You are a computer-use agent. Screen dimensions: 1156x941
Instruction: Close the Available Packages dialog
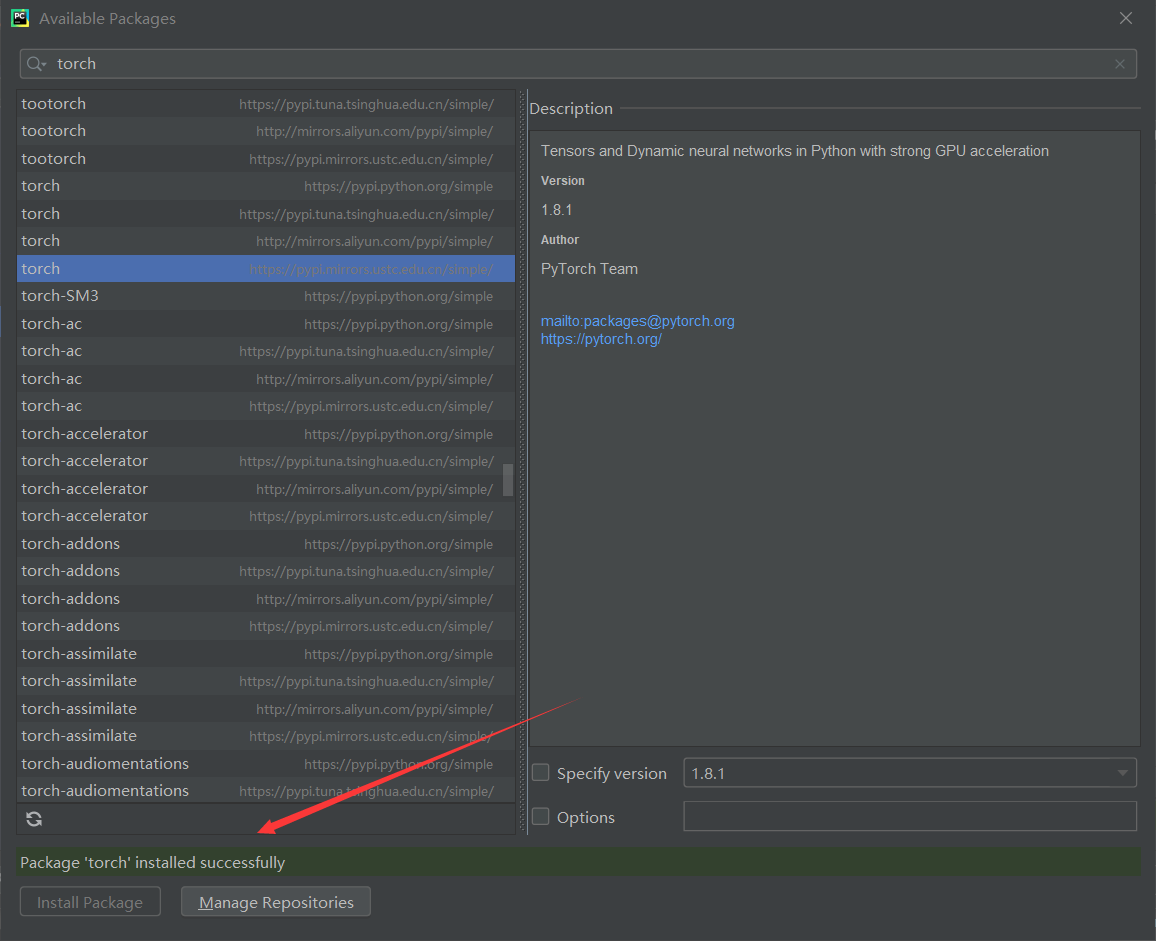coord(1125,18)
